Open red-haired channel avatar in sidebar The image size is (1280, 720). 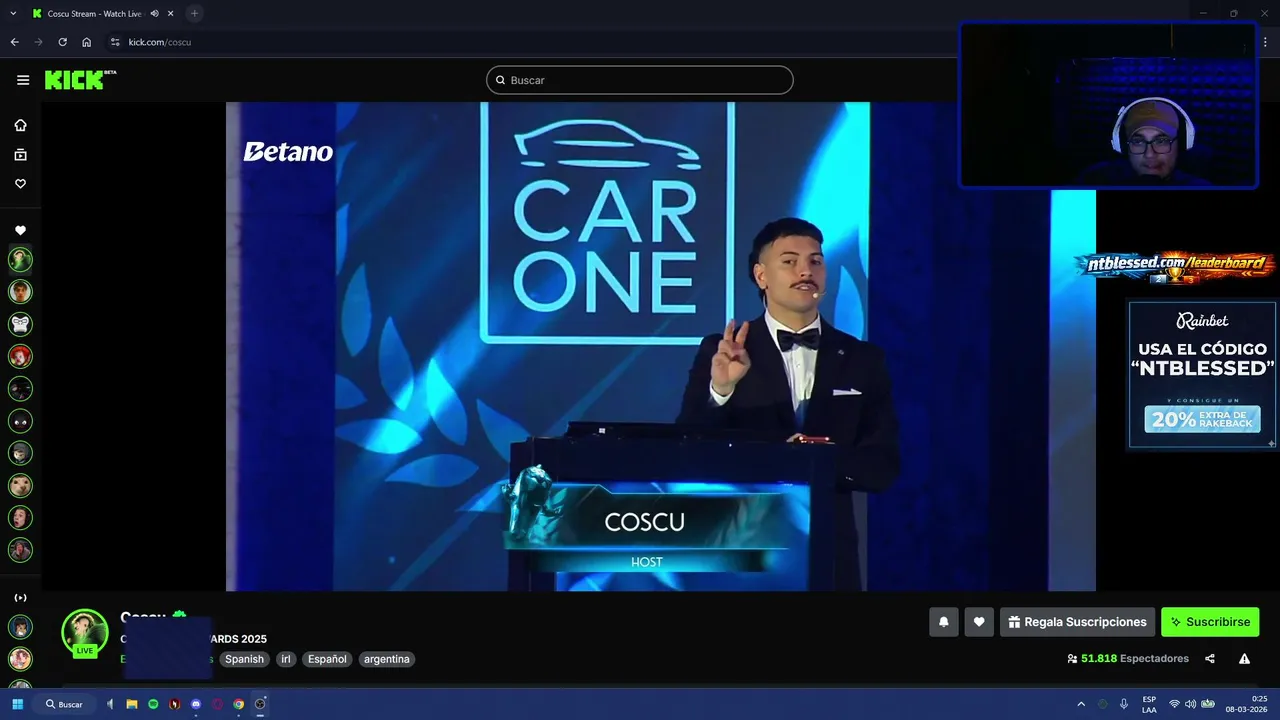point(20,356)
